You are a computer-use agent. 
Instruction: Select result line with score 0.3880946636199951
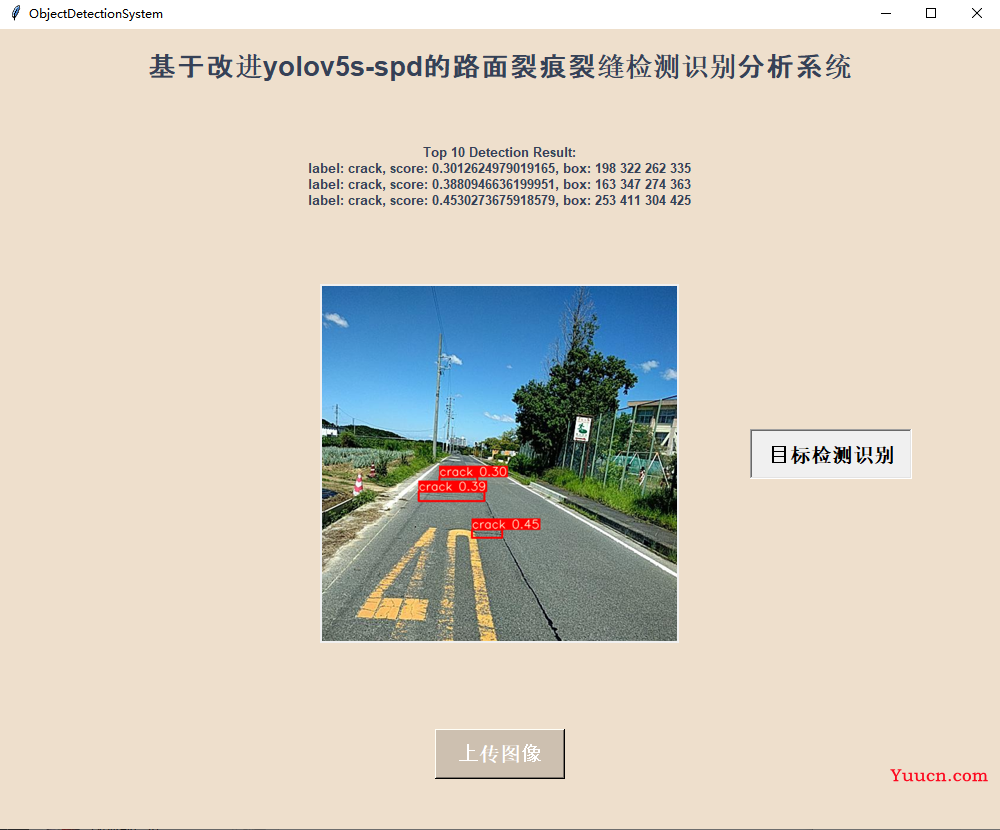(499, 184)
